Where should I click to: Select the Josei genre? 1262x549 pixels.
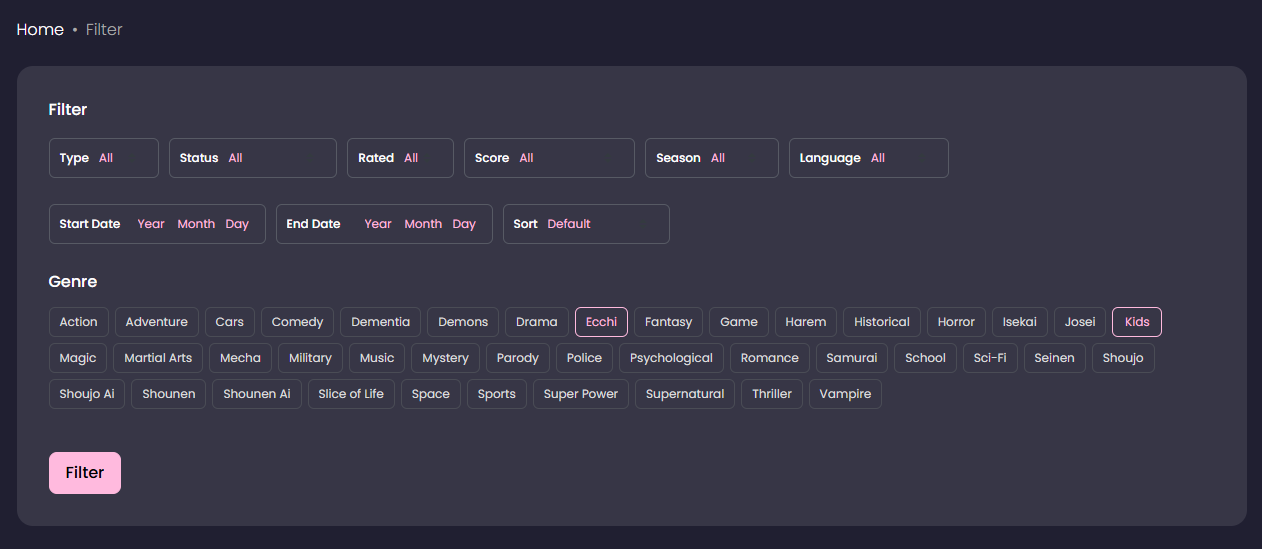tap(1080, 322)
